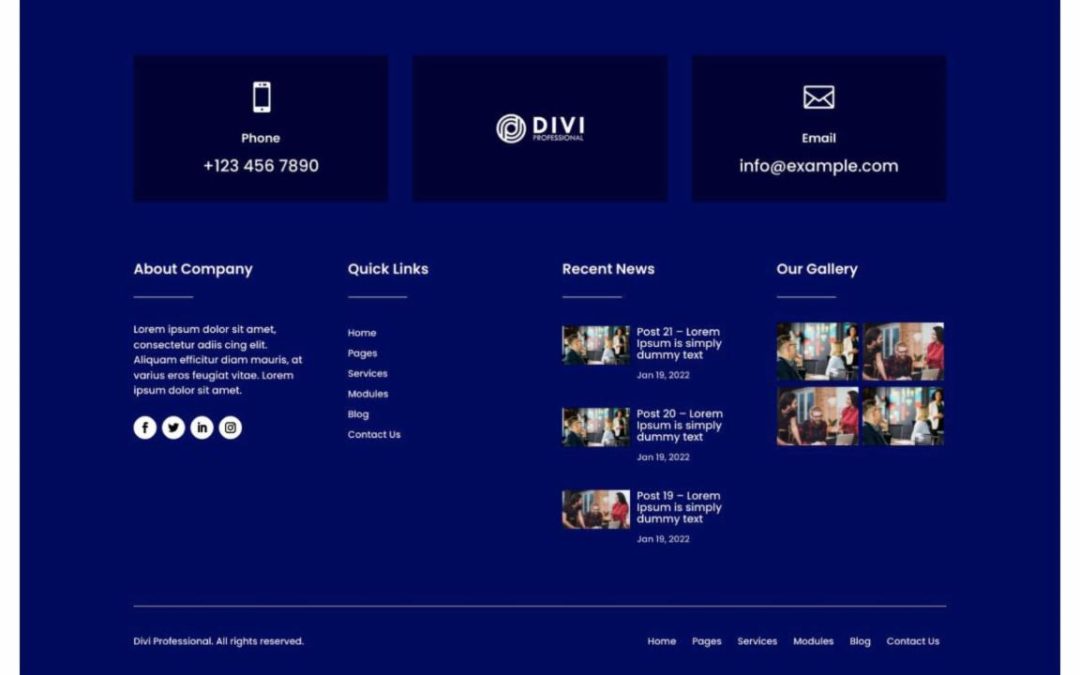Click the Jan 19, 2022 date under Post 21

(663, 375)
